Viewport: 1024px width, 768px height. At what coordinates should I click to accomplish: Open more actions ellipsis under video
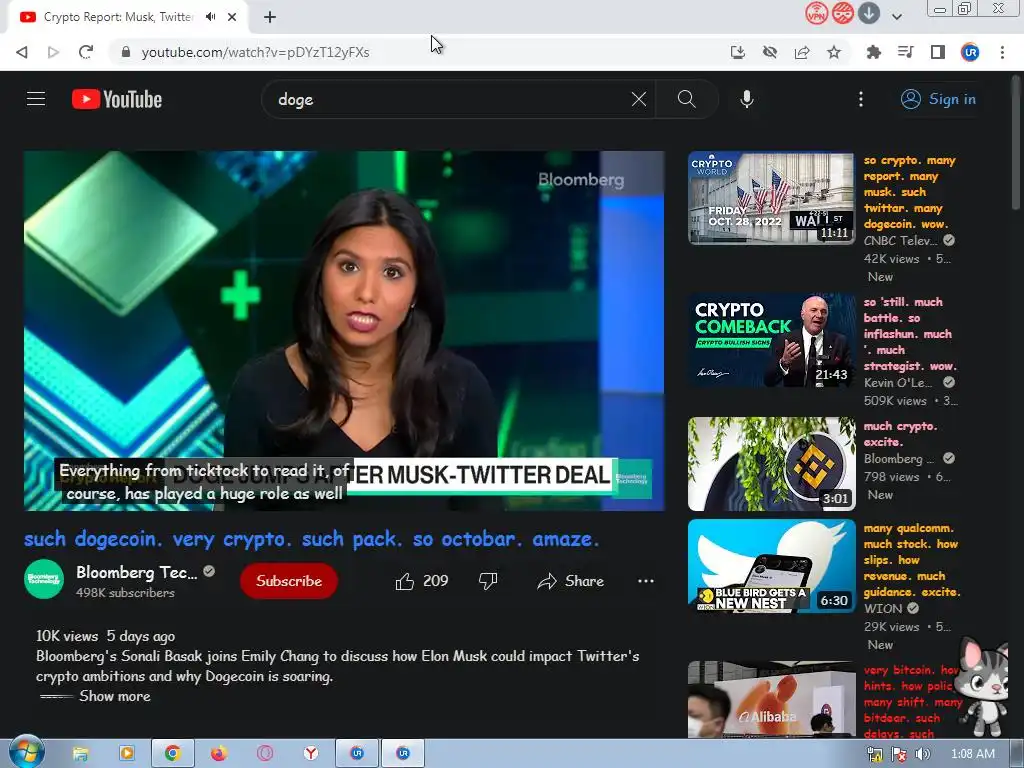point(645,581)
